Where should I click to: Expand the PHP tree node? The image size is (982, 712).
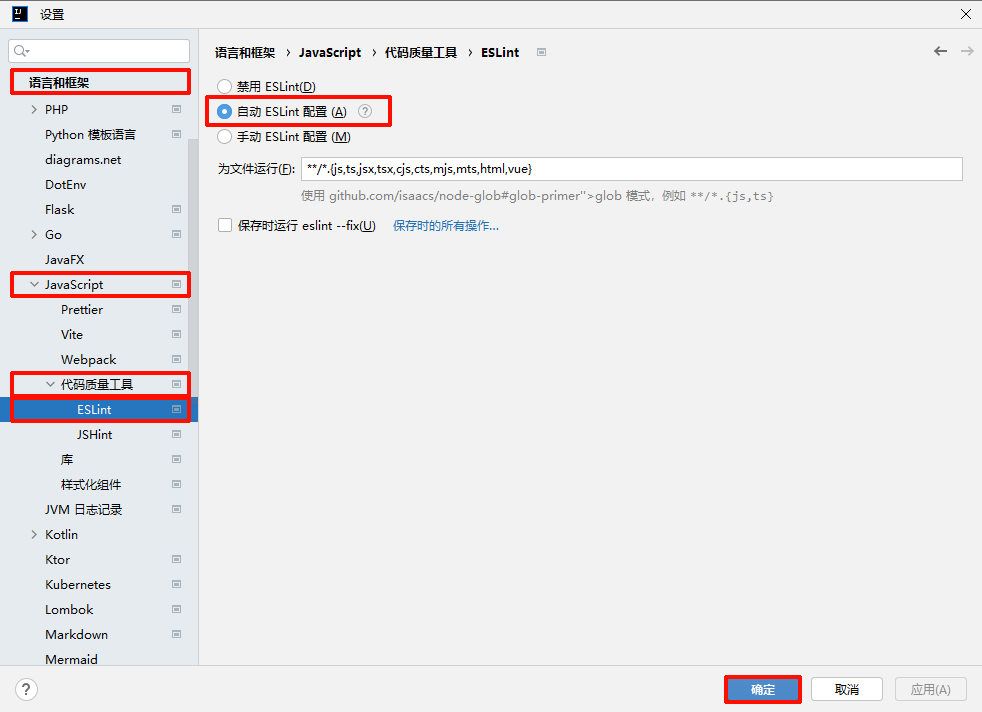click(34, 110)
